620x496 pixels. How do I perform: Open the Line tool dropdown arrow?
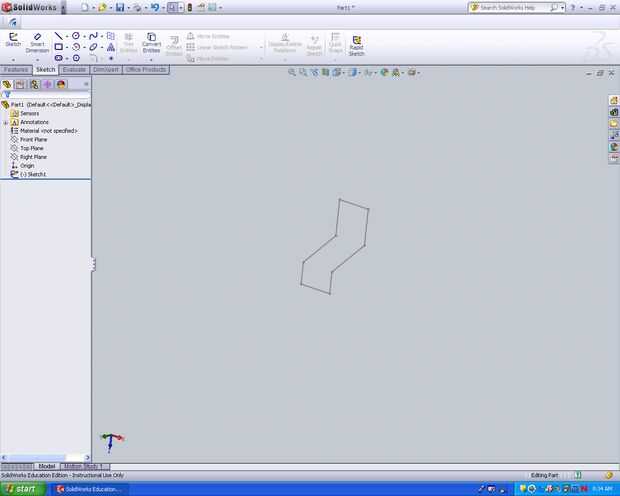click(x=66, y=36)
